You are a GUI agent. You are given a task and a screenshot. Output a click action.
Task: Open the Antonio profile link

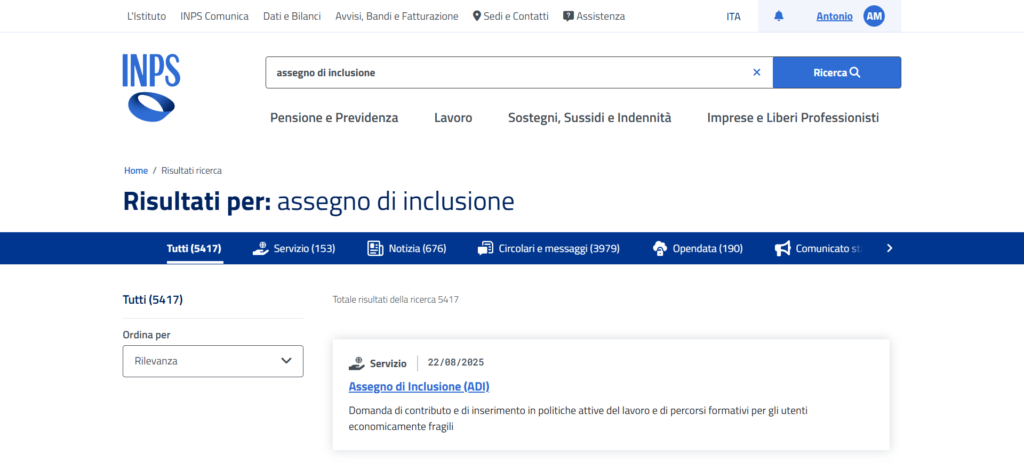[834, 16]
